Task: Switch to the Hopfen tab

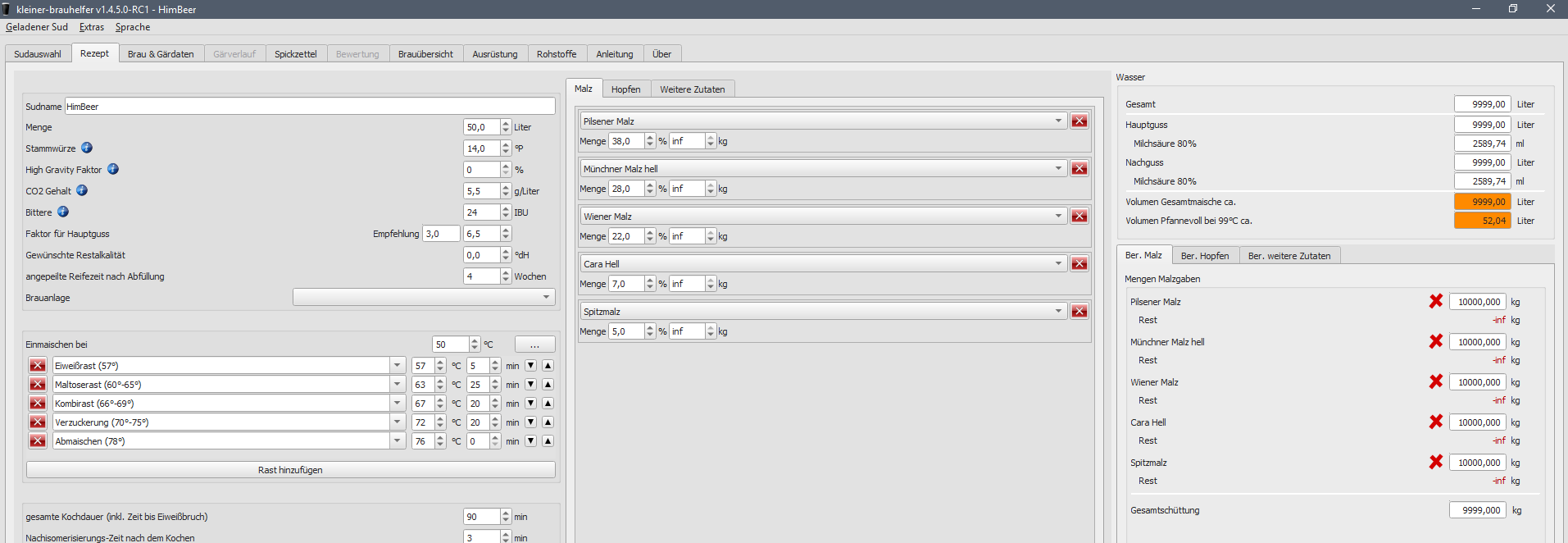Action: click(625, 89)
